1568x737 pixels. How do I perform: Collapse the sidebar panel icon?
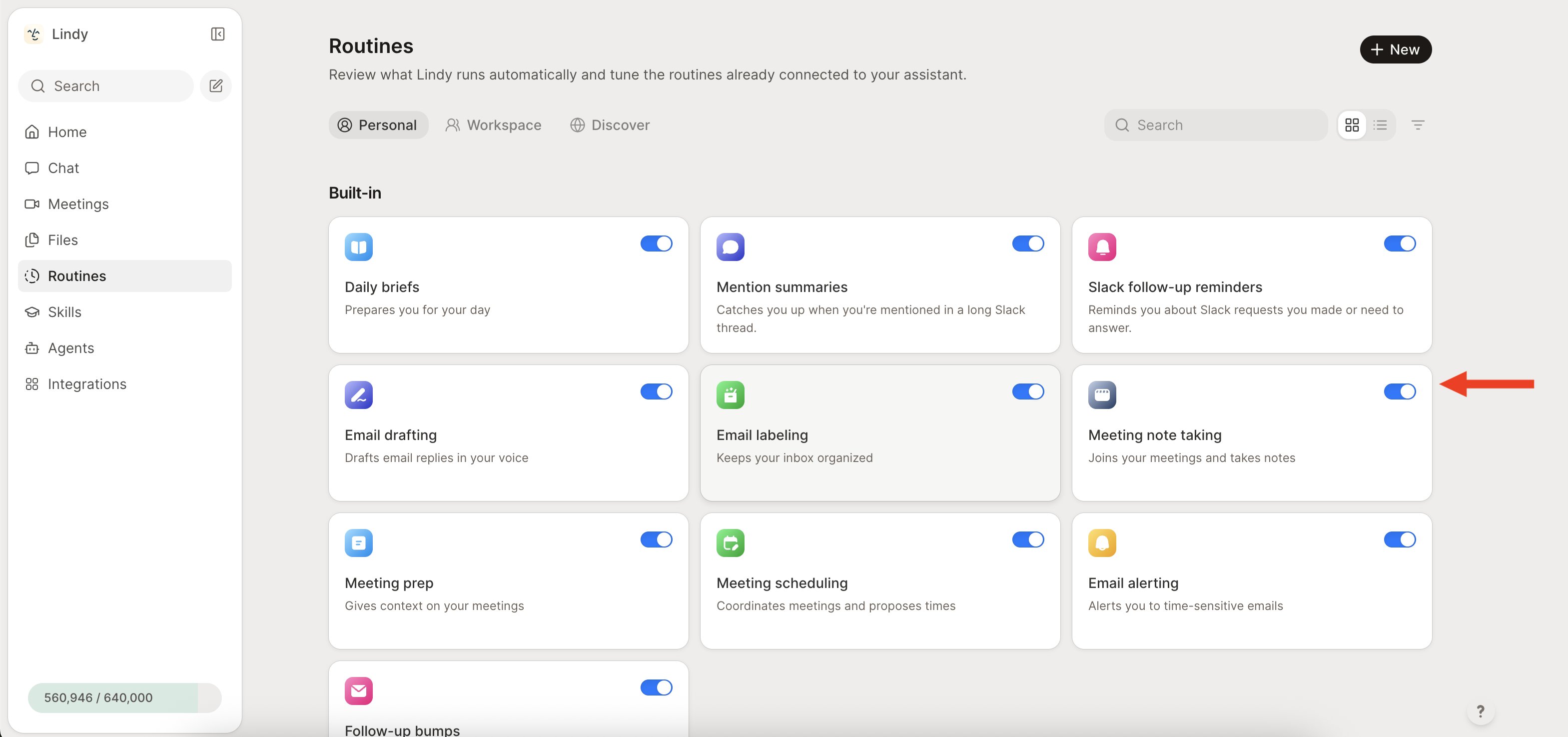[x=217, y=34]
